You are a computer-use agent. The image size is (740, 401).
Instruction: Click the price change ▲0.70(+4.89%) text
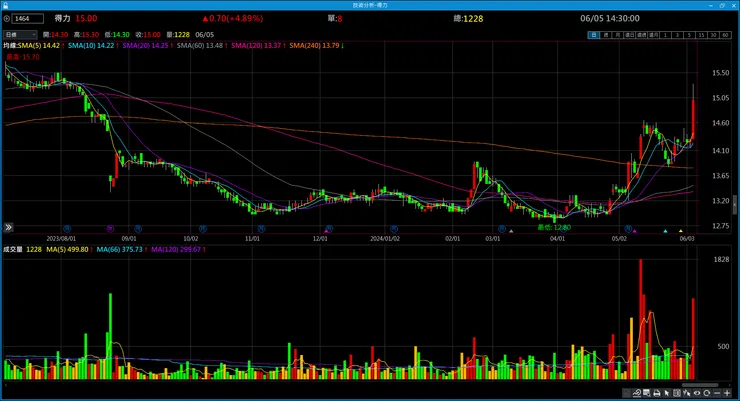(x=233, y=18)
